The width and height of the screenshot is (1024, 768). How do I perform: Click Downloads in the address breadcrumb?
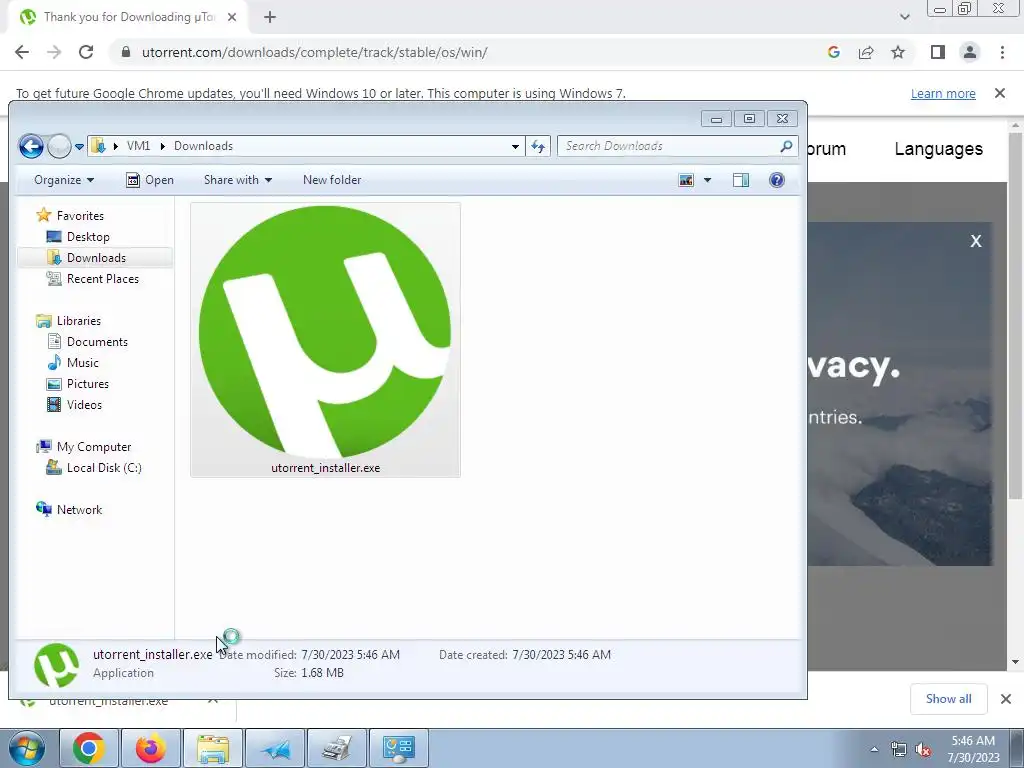click(203, 146)
